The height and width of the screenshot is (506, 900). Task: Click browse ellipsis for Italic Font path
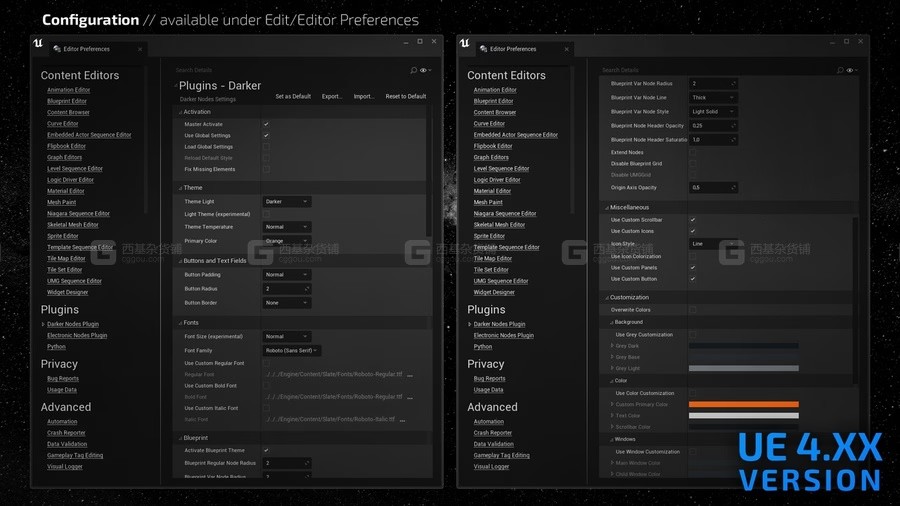click(410, 420)
